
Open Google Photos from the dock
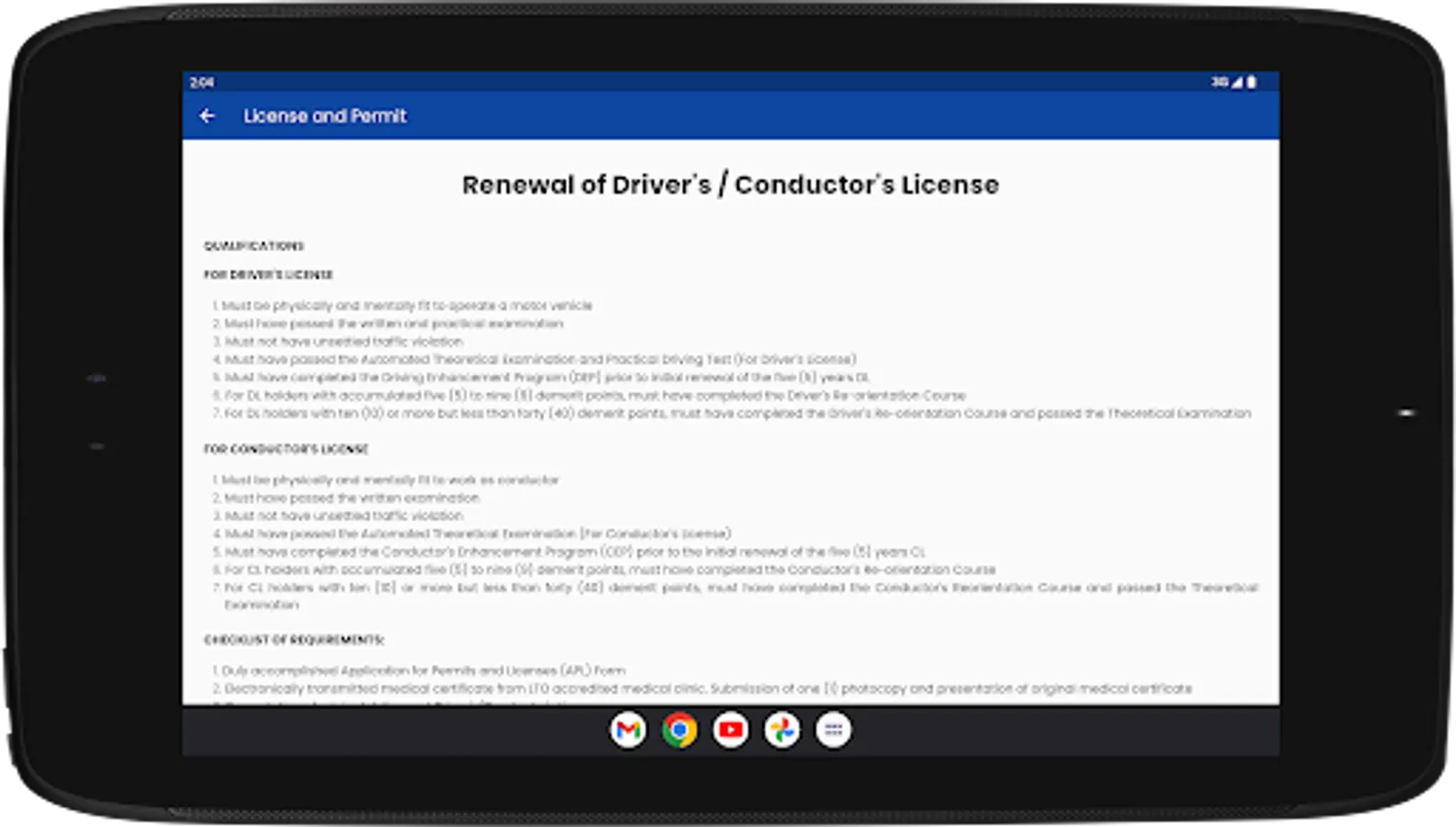tap(782, 731)
